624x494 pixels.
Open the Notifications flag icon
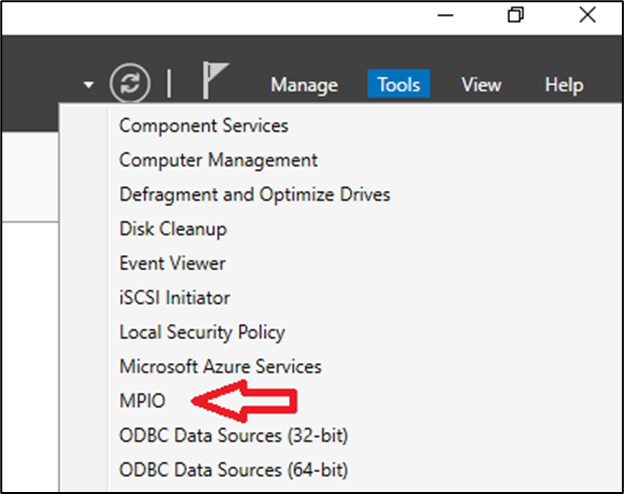(x=215, y=82)
